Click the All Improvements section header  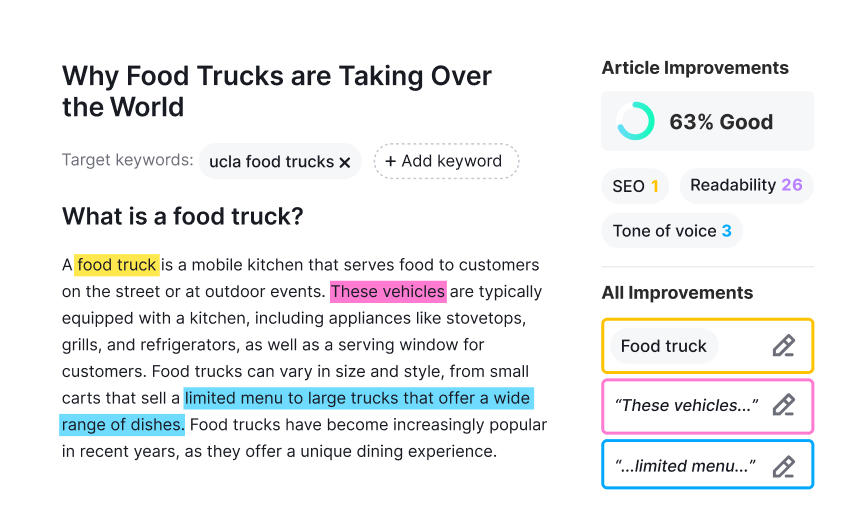click(x=677, y=293)
